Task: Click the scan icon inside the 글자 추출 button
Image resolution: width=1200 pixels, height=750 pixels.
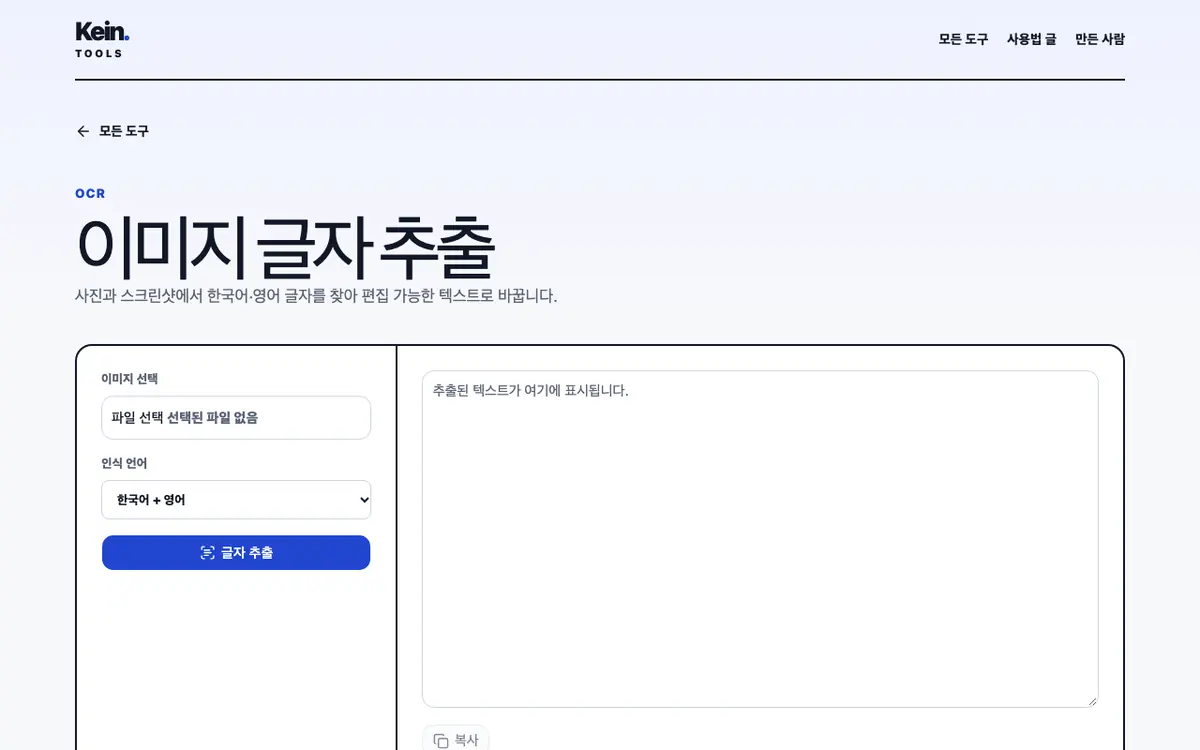Action: [x=207, y=553]
